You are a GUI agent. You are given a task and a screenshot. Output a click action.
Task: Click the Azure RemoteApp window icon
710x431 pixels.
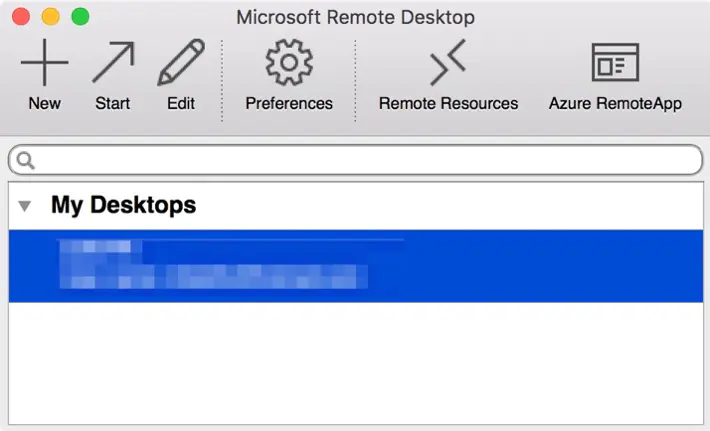(x=615, y=62)
